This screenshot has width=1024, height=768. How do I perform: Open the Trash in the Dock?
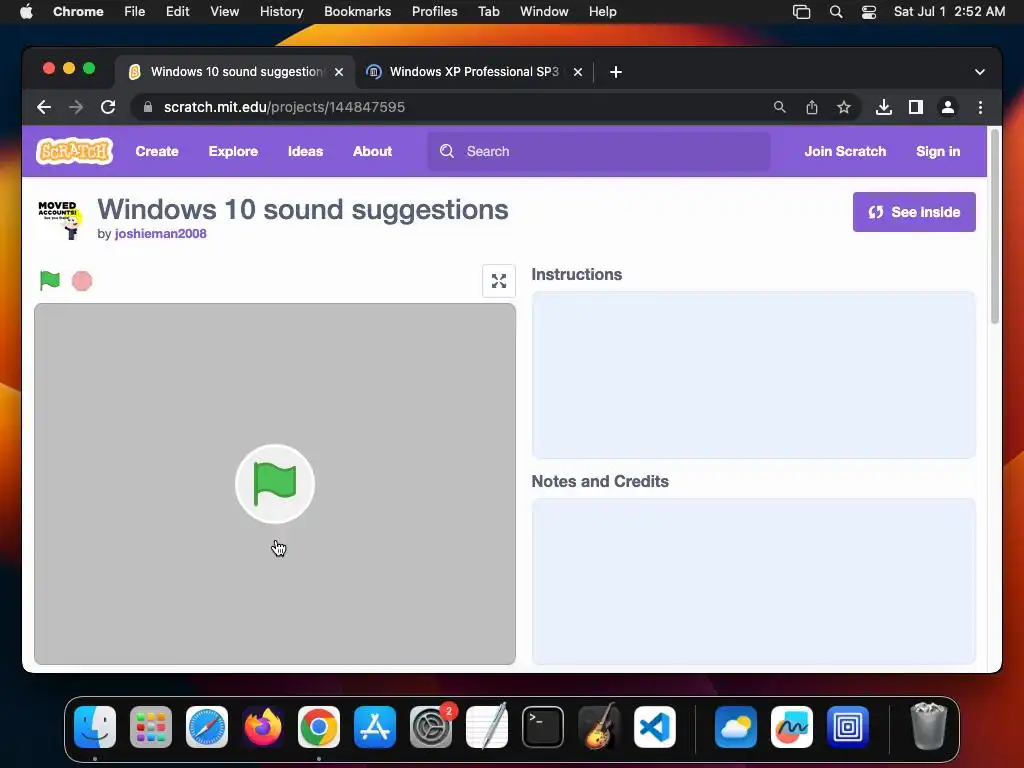click(x=929, y=726)
